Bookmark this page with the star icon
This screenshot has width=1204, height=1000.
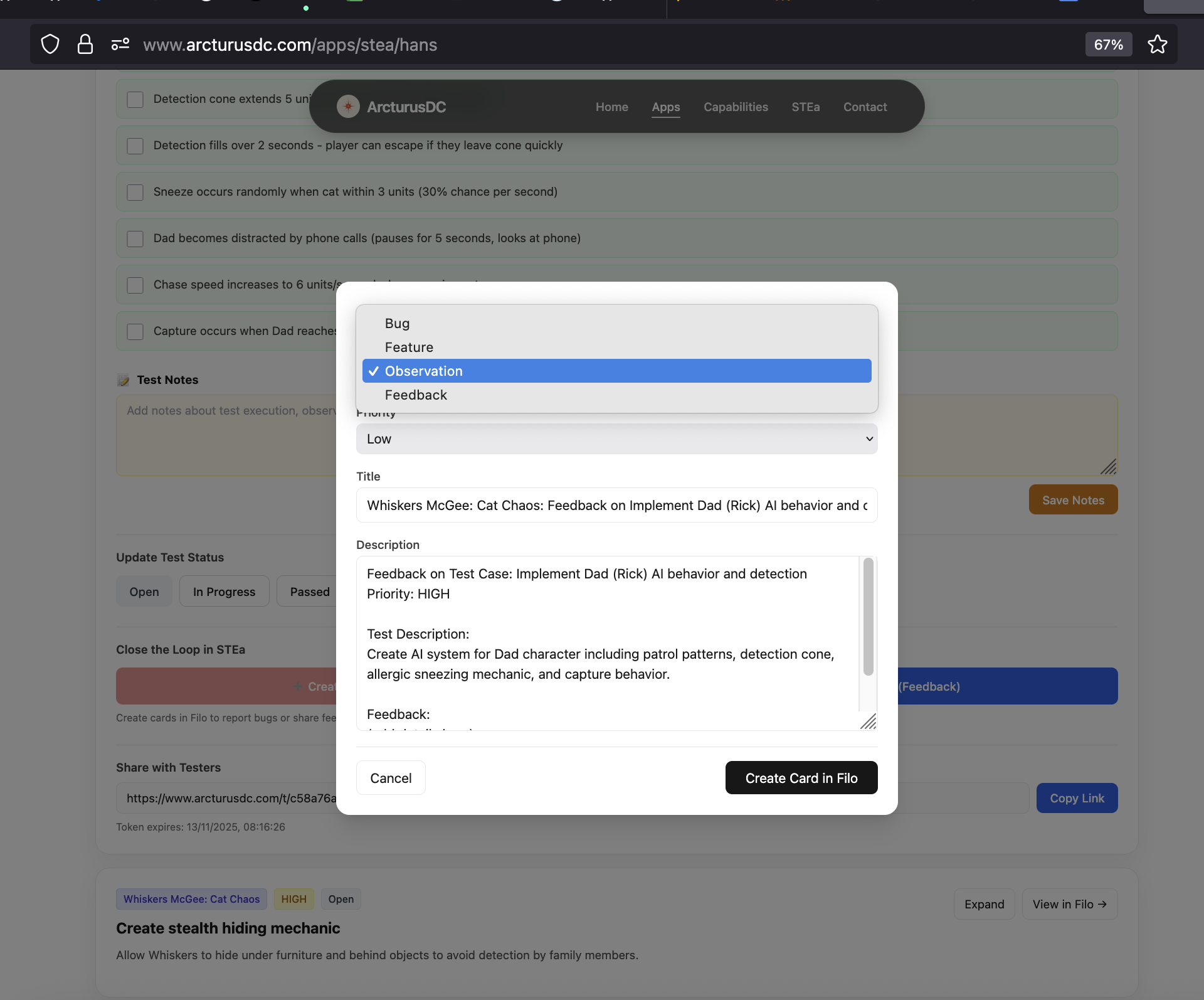[1157, 45]
